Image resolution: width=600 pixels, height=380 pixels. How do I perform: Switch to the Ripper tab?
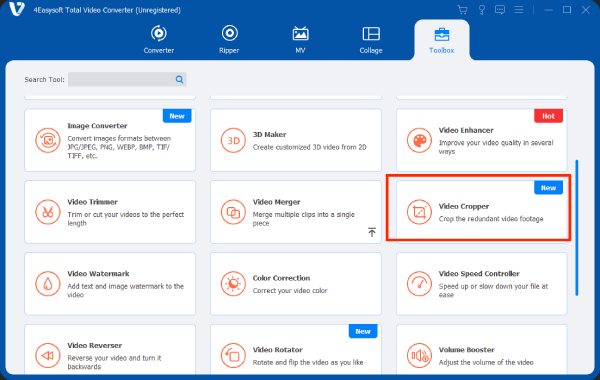(229, 39)
